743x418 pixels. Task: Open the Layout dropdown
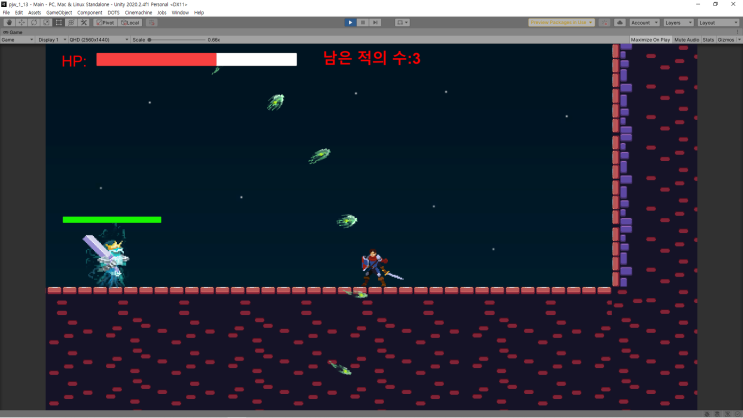click(x=718, y=22)
